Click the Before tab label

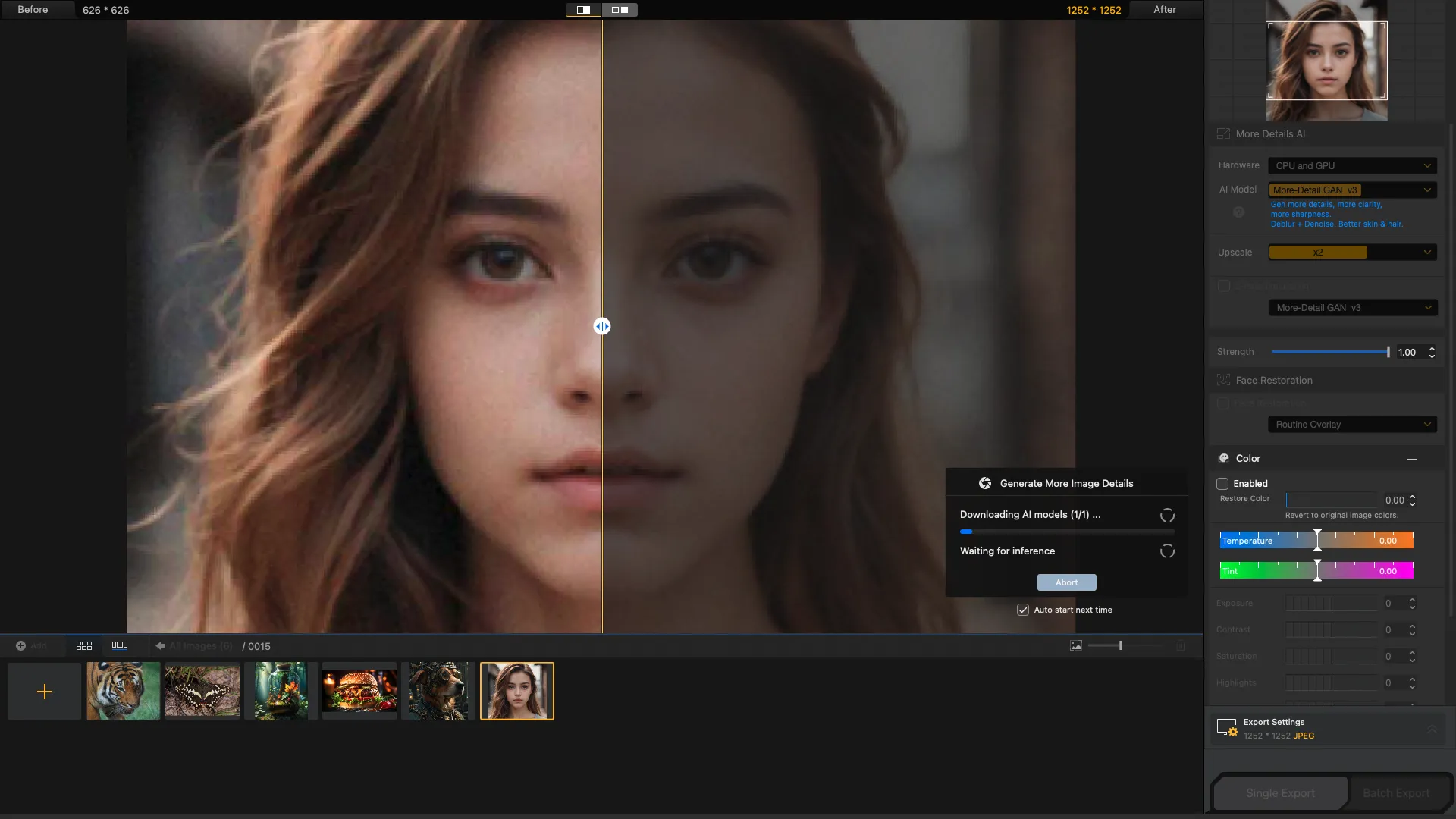pyautogui.click(x=33, y=10)
